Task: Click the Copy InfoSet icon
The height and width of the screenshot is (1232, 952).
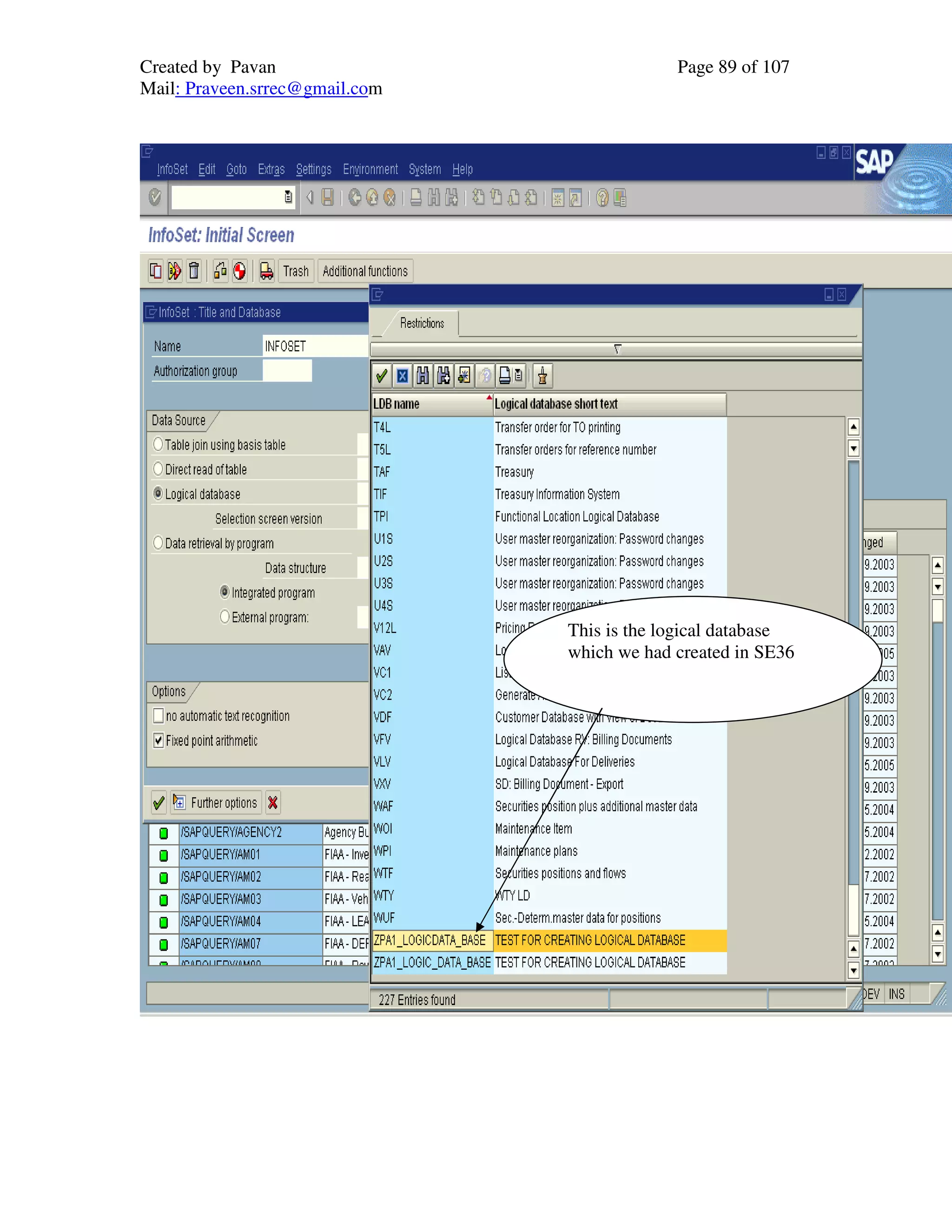Action: point(156,271)
